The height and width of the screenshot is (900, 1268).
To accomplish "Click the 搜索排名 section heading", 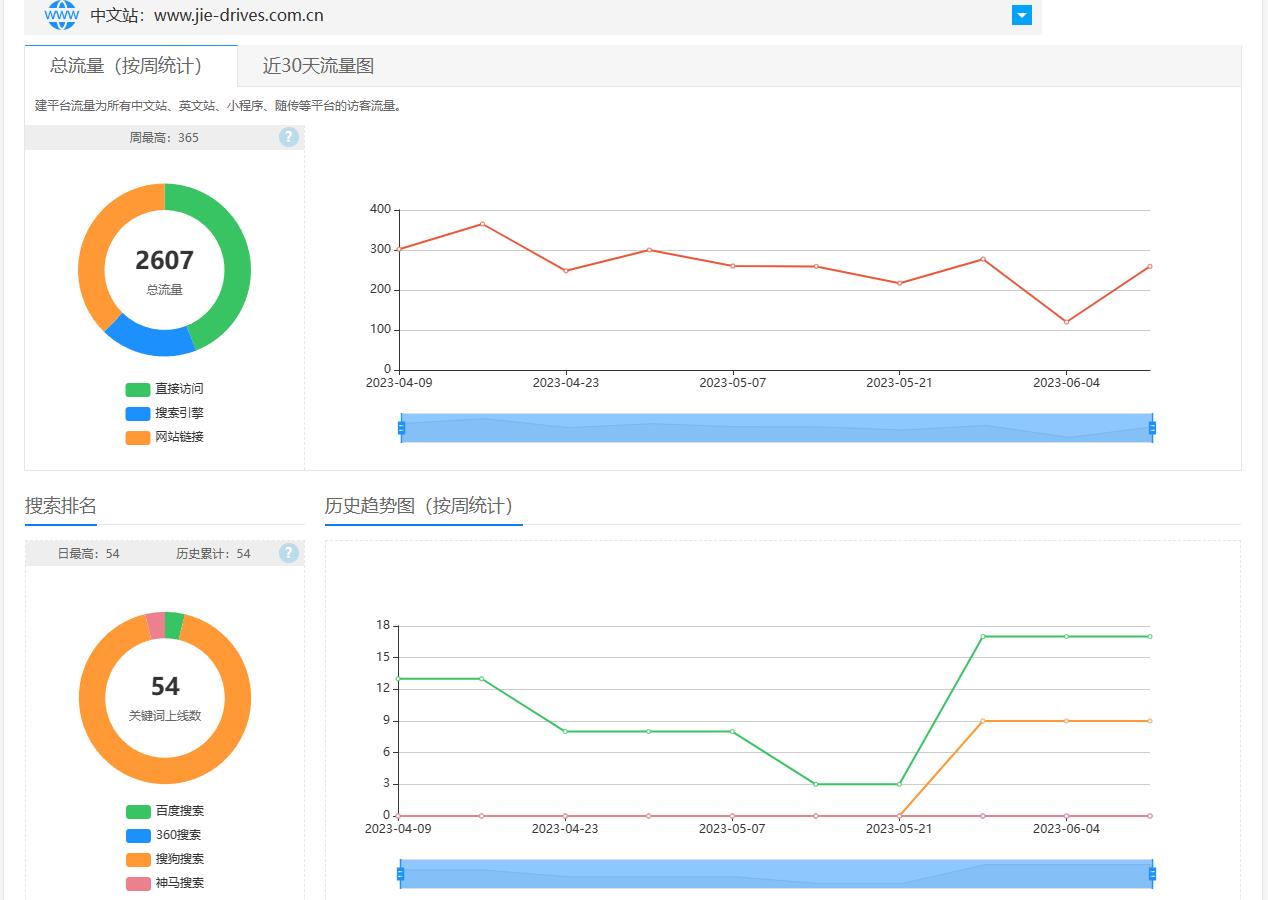I will tap(61, 505).
